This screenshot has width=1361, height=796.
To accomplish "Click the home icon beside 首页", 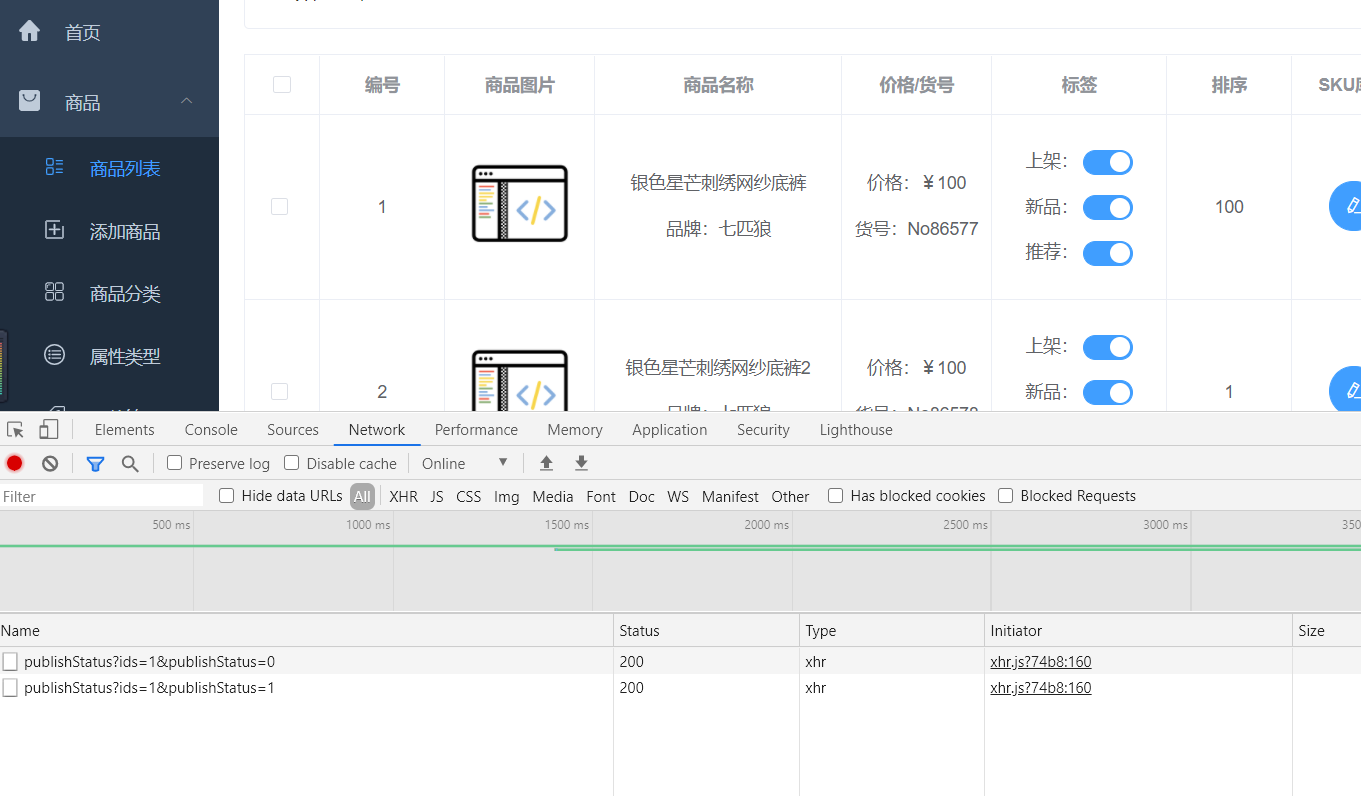I will click(30, 31).
